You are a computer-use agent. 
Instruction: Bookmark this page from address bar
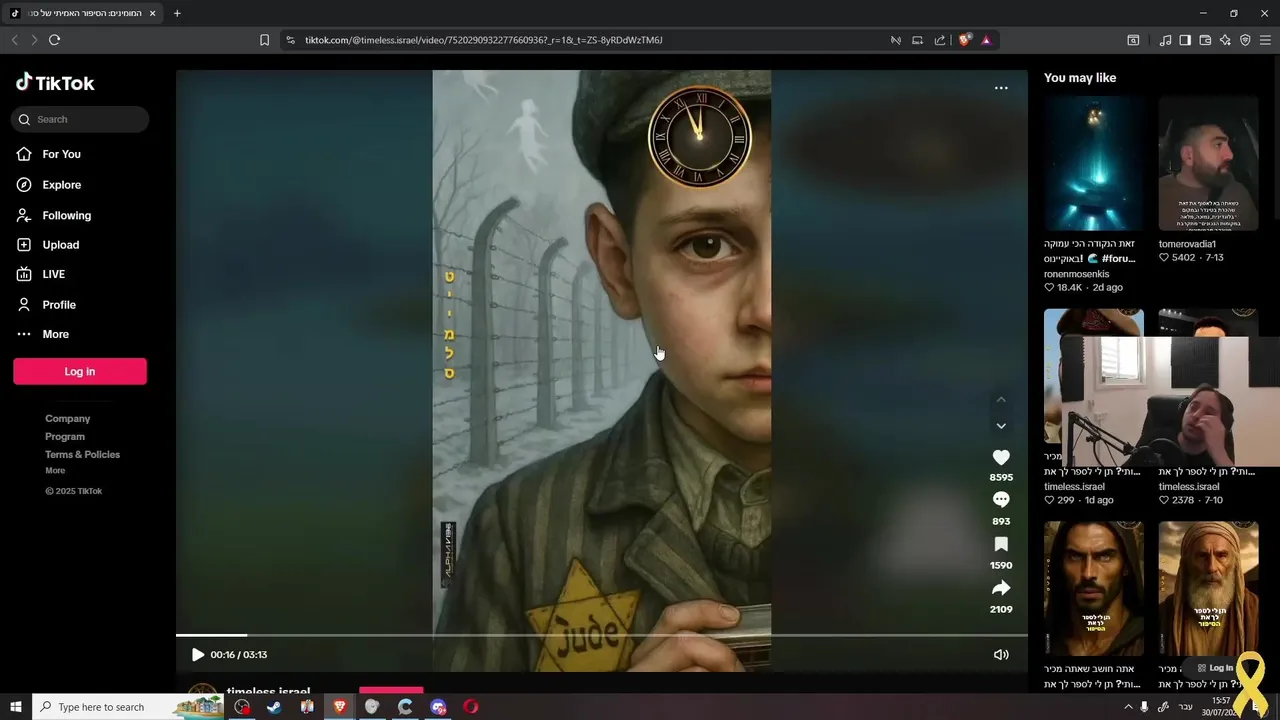(x=264, y=40)
